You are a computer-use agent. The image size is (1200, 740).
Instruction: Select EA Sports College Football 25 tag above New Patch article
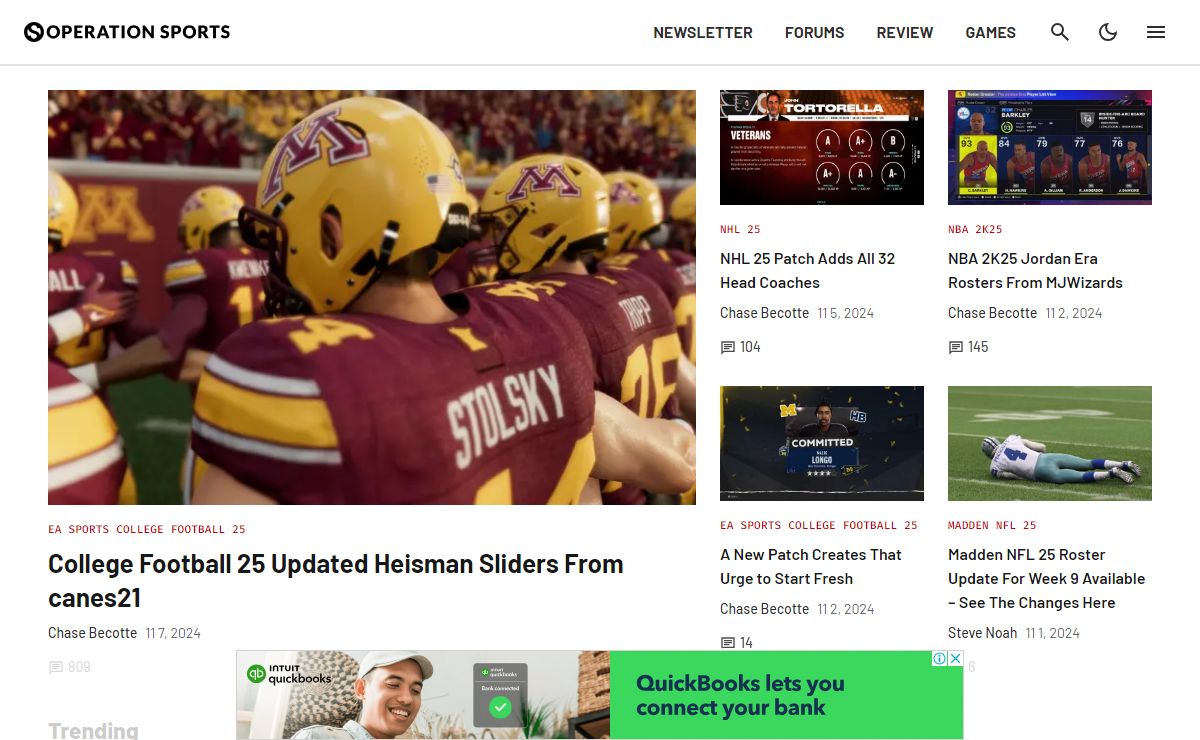pos(819,525)
